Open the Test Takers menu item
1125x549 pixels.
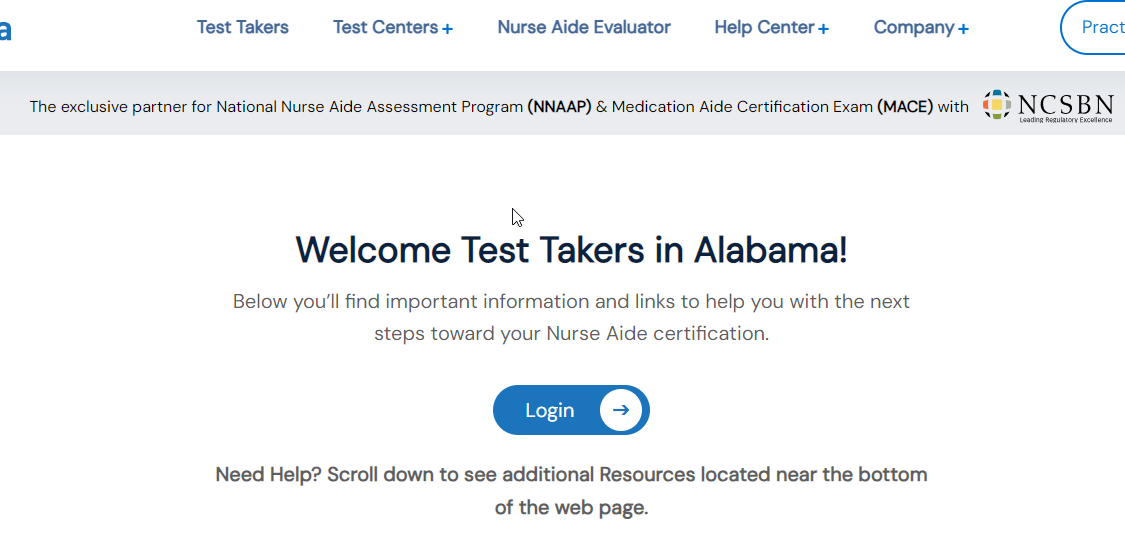tap(243, 27)
